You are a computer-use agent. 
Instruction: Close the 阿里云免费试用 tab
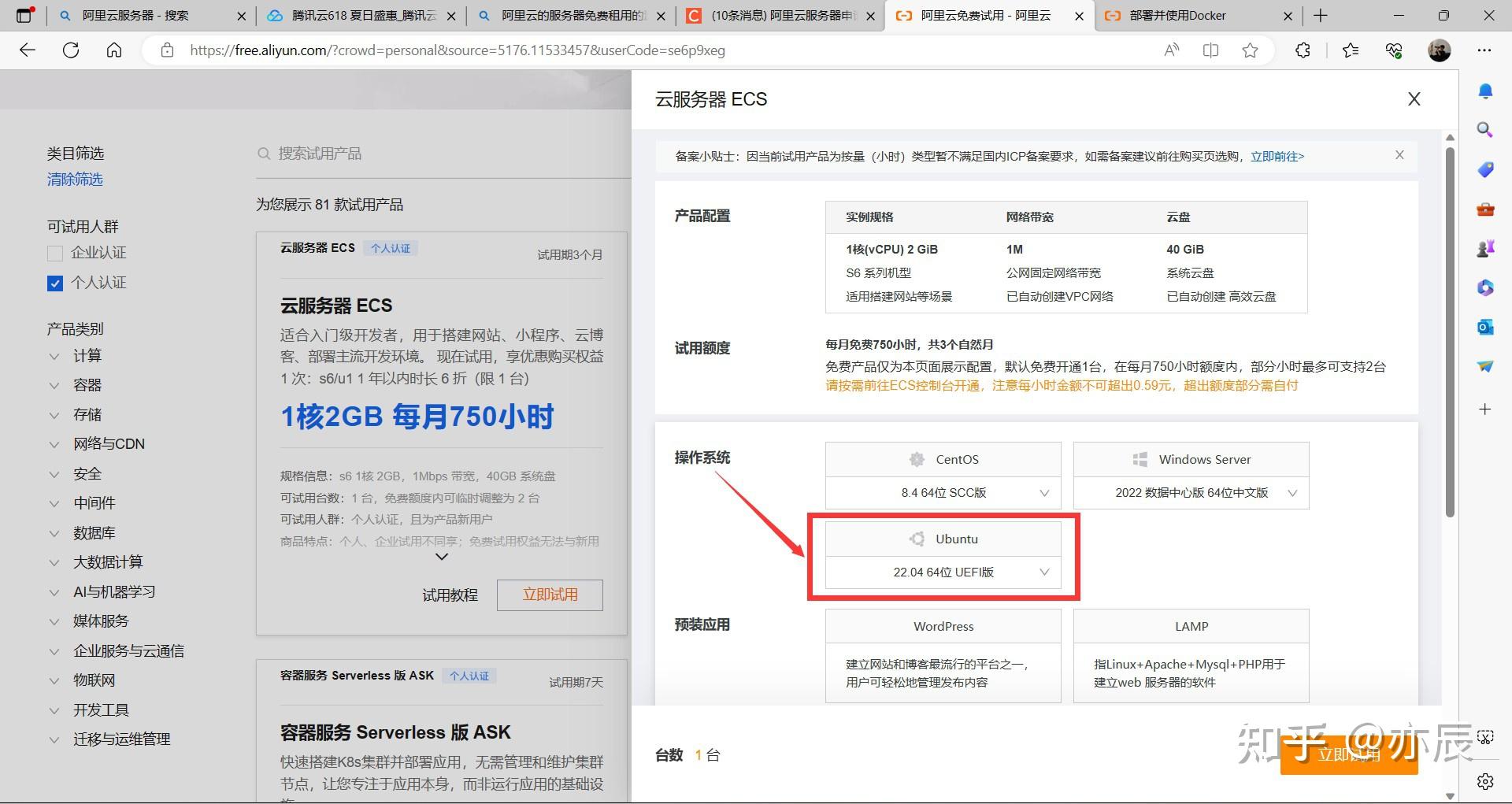point(1079,16)
